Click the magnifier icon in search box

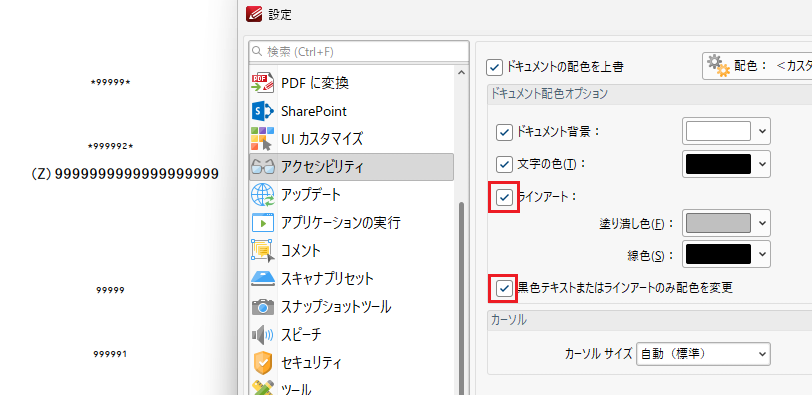257,52
